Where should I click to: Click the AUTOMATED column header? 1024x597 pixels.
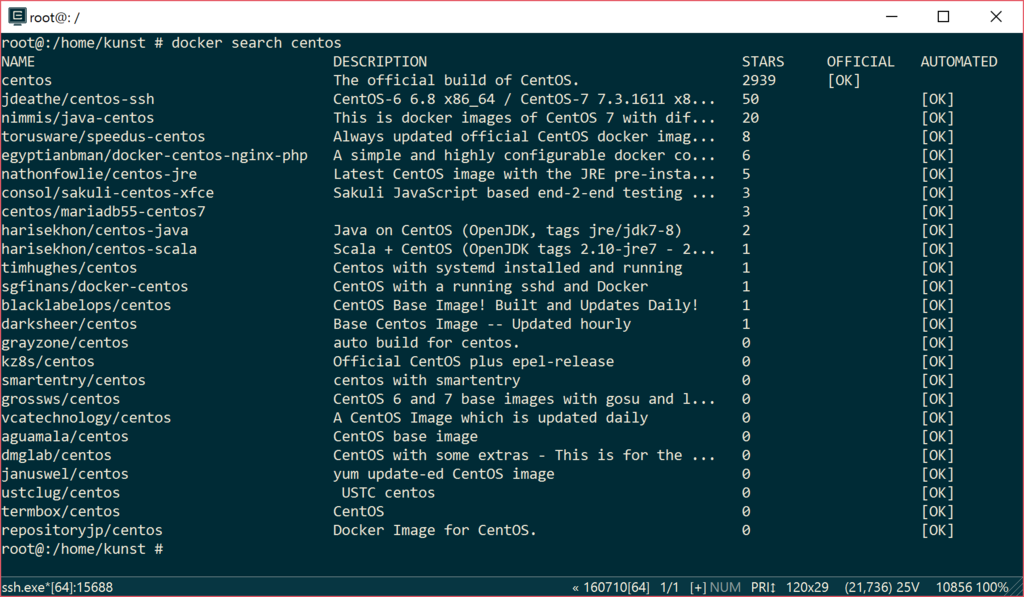pyautogui.click(x=959, y=61)
